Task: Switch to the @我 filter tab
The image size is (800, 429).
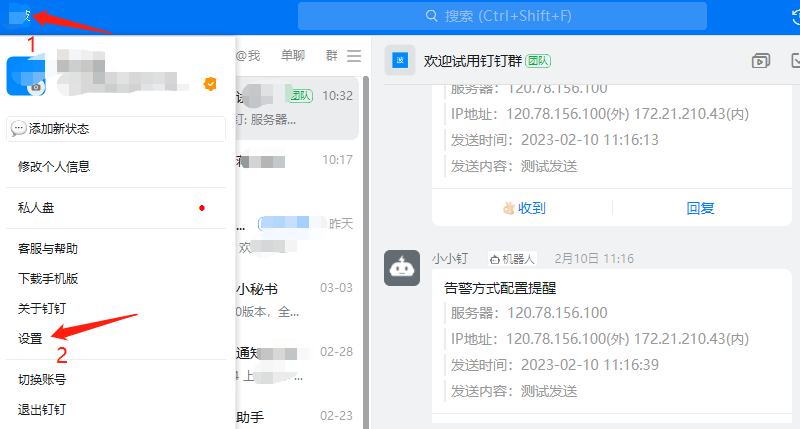Action: click(x=247, y=56)
